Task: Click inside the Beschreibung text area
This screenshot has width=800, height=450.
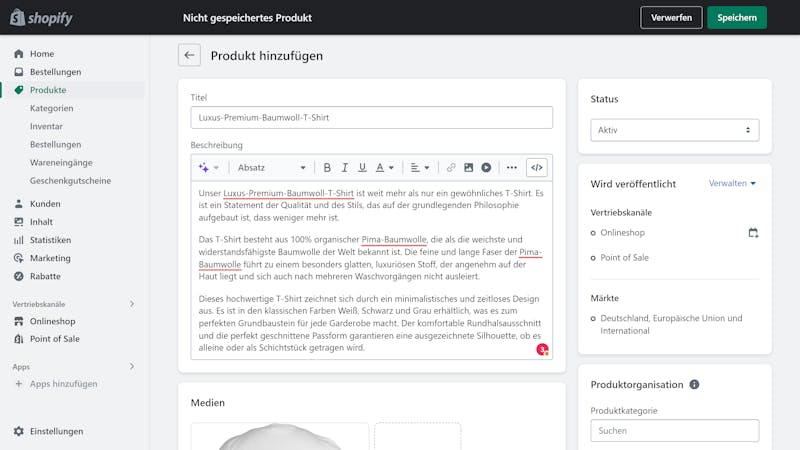Action: (371, 270)
